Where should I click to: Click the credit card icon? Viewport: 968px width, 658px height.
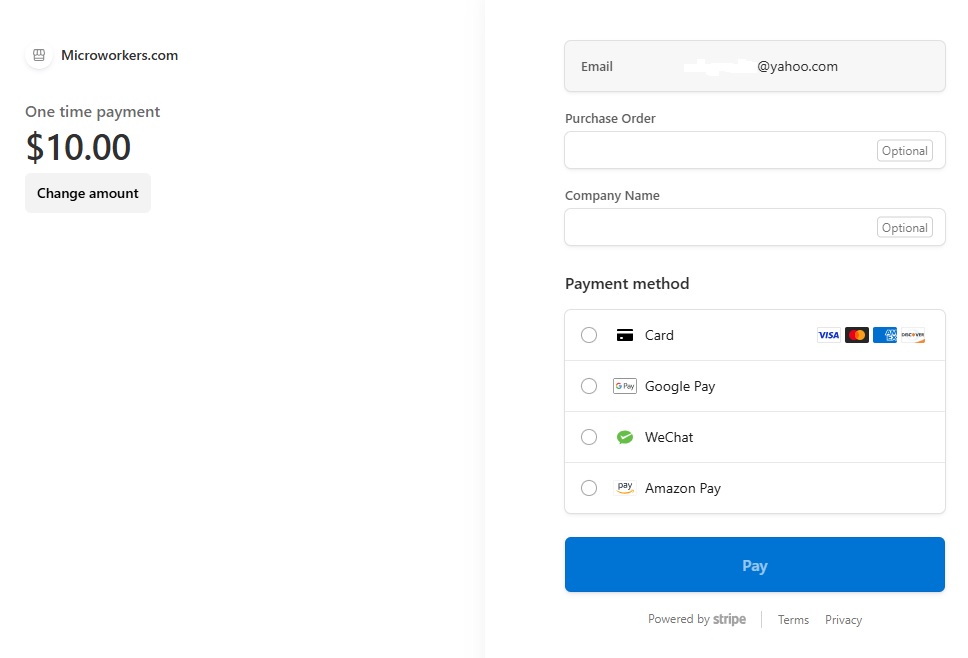click(625, 335)
